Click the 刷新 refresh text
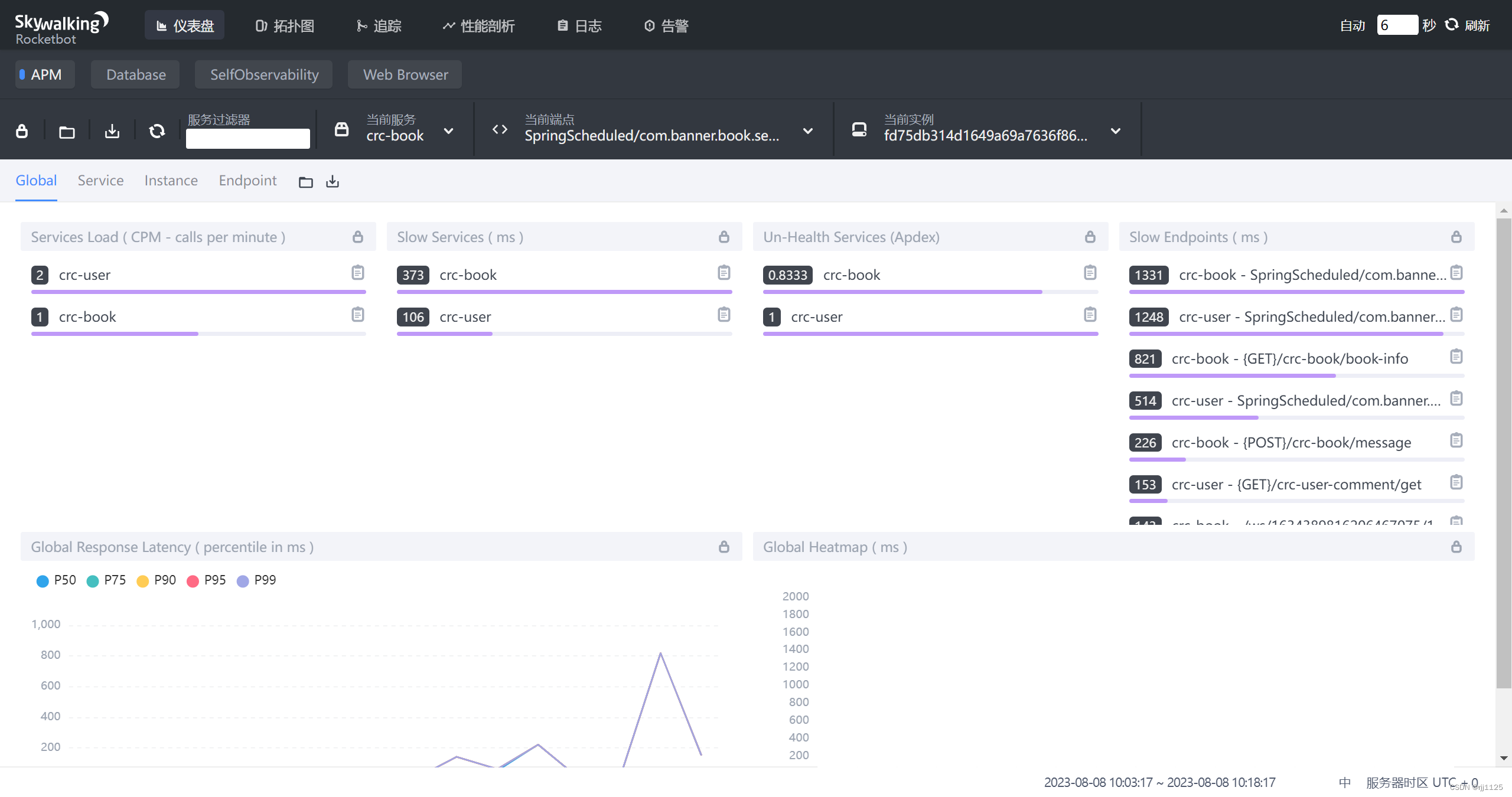The width and height of the screenshot is (1512, 797). click(x=1477, y=25)
